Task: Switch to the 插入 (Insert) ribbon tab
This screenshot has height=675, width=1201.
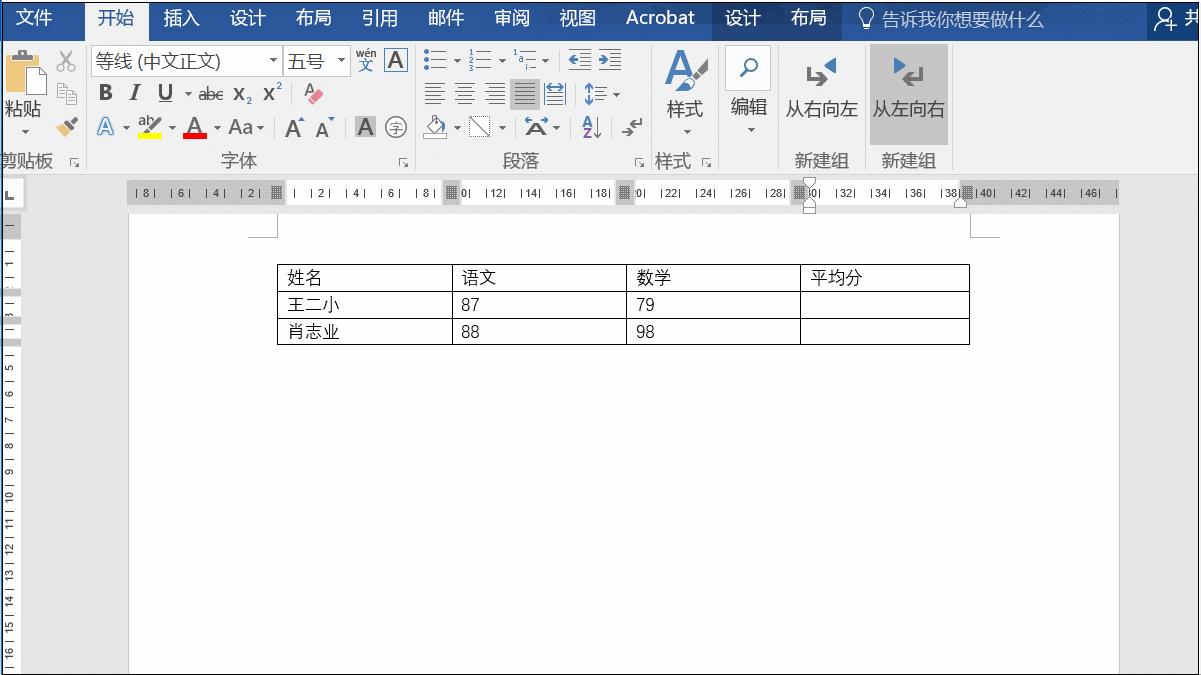Action: click(x=181, y=18)
